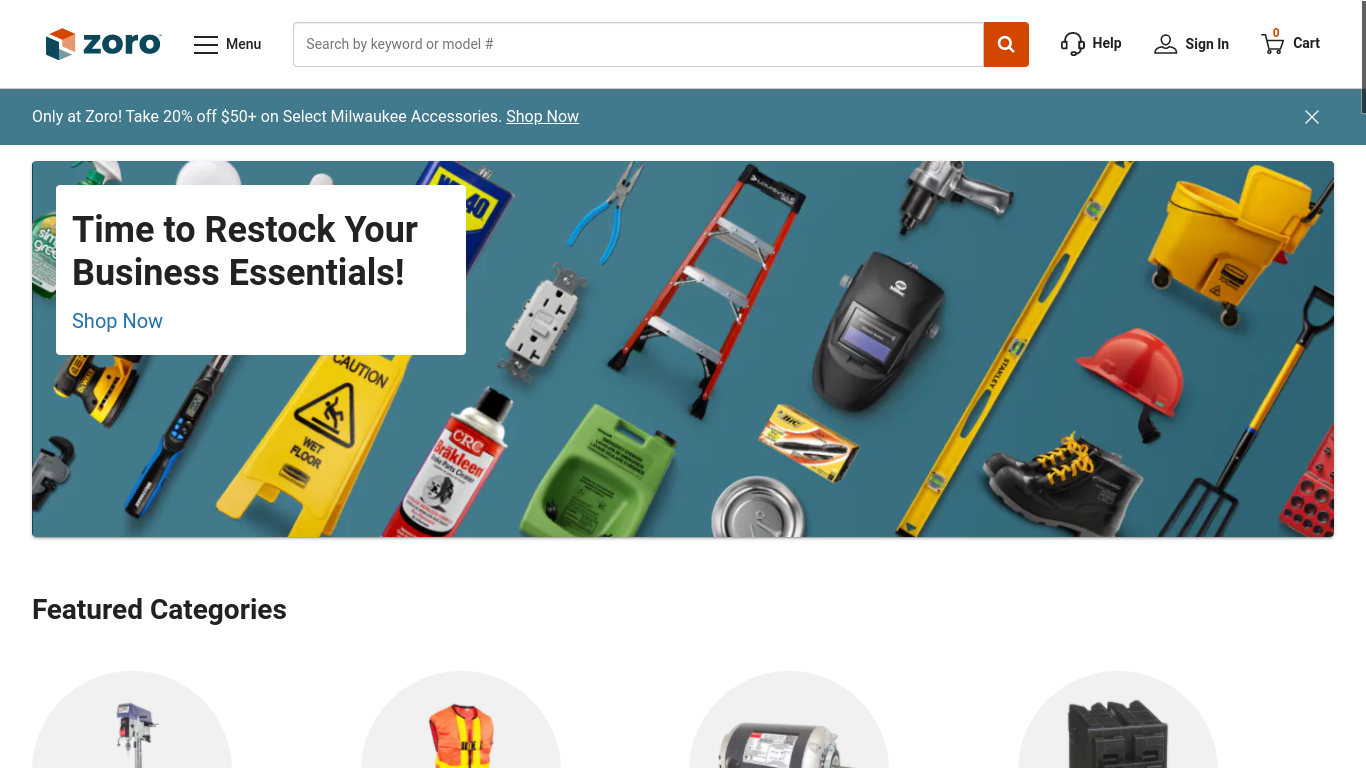Click the Help headset icon
Image resolution: width=1366 pixels, height=768 pixels.
click(1073, 44)
